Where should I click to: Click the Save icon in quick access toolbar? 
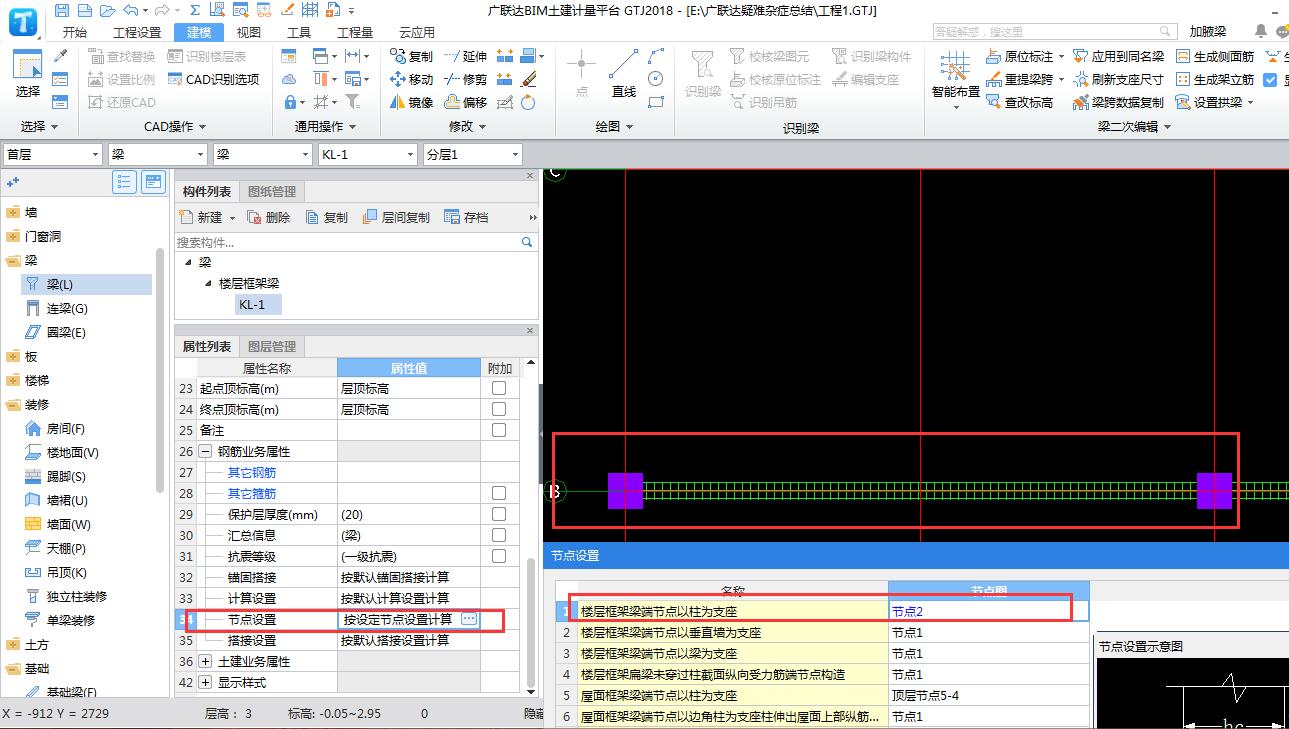[62, 11]
